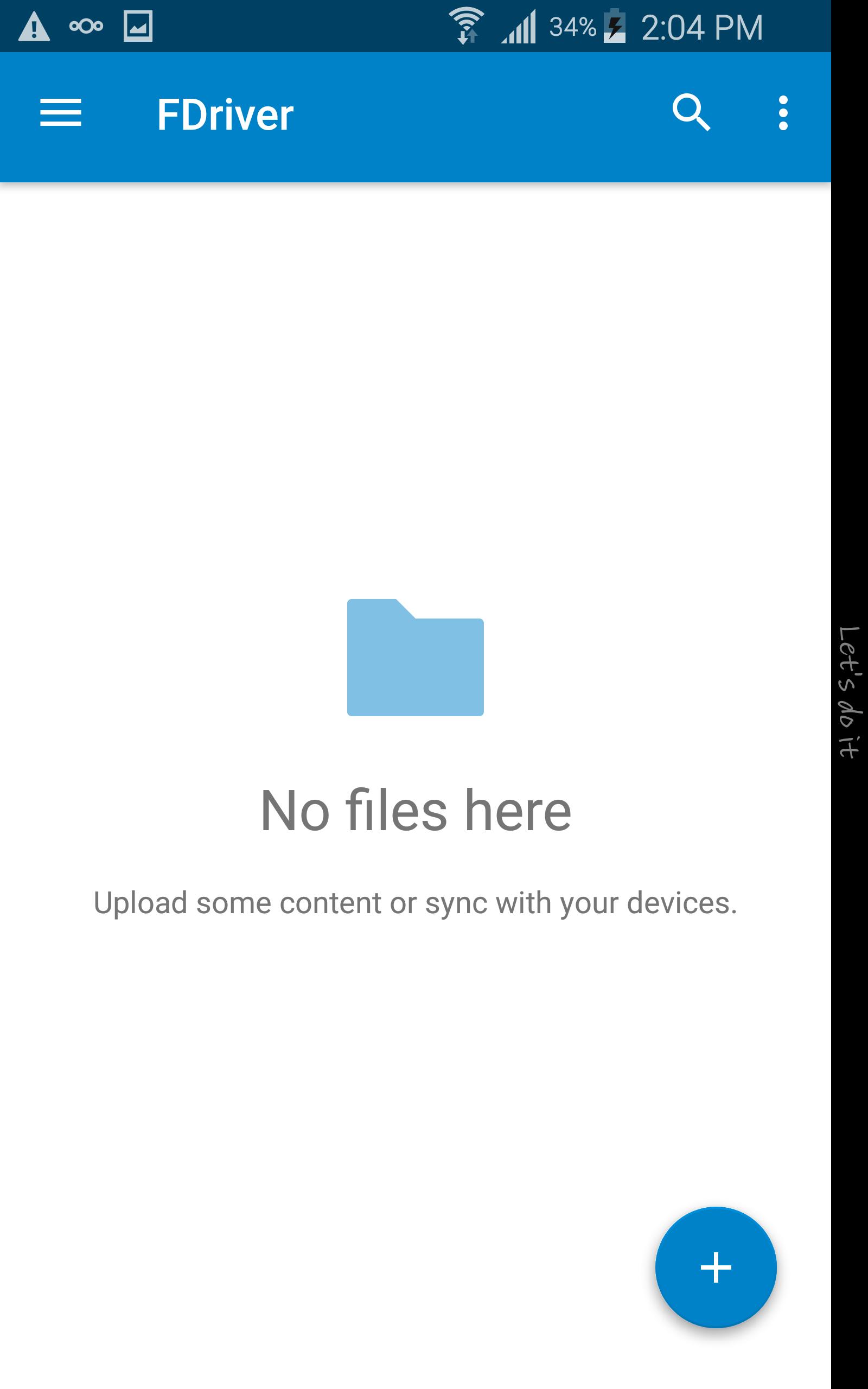868x1389 pixels.
Task: Tap the charging battery icon
Action: point(614,26)
